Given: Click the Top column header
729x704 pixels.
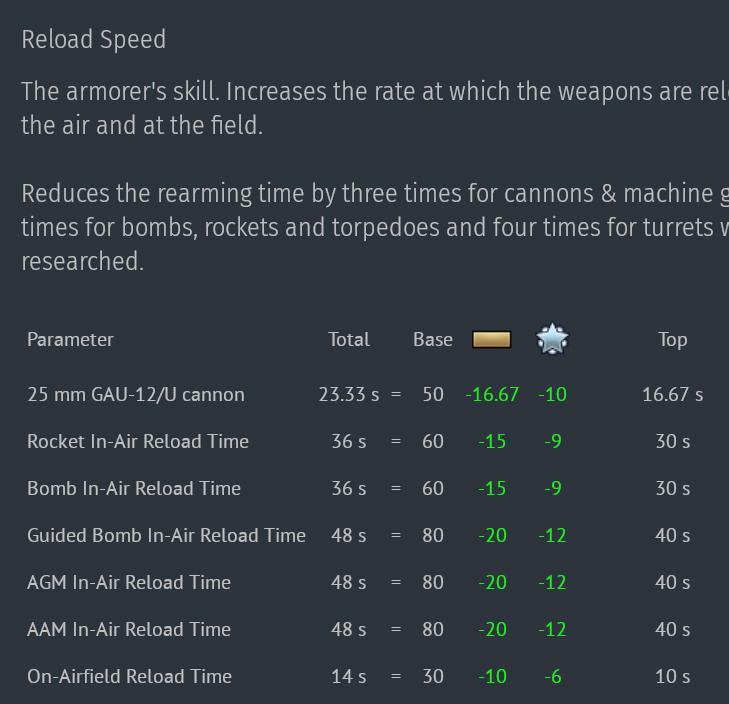Looking at the screenshot, I should 673,339.
